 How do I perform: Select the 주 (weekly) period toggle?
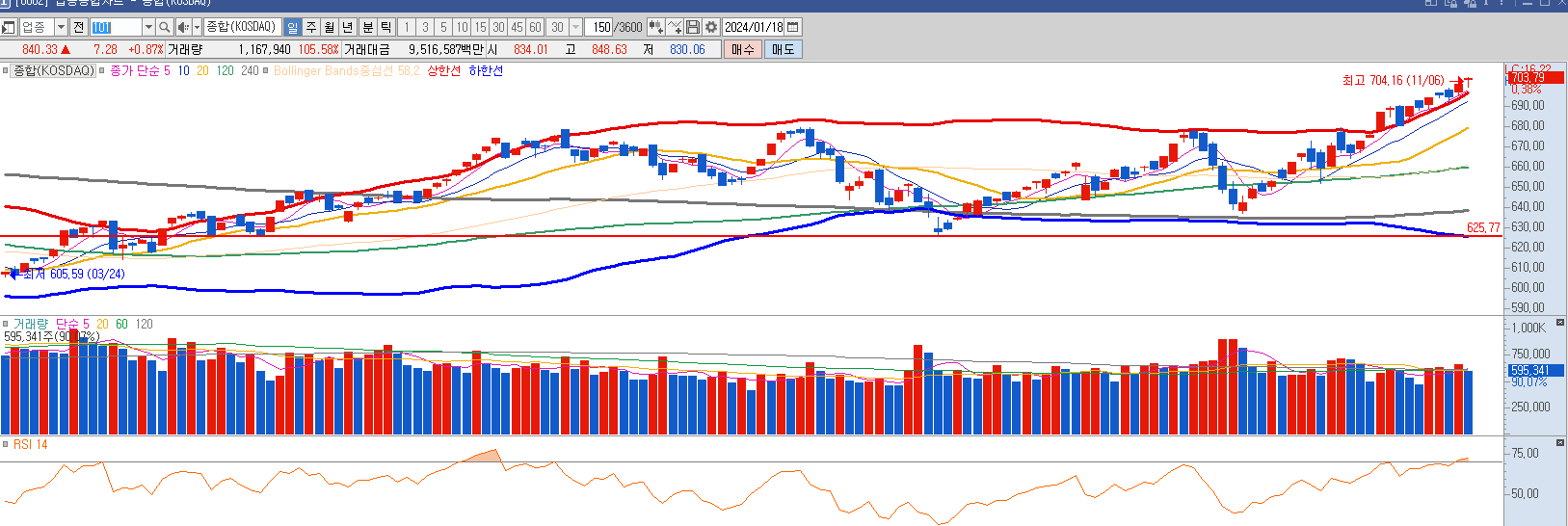[x=310, y=27]
